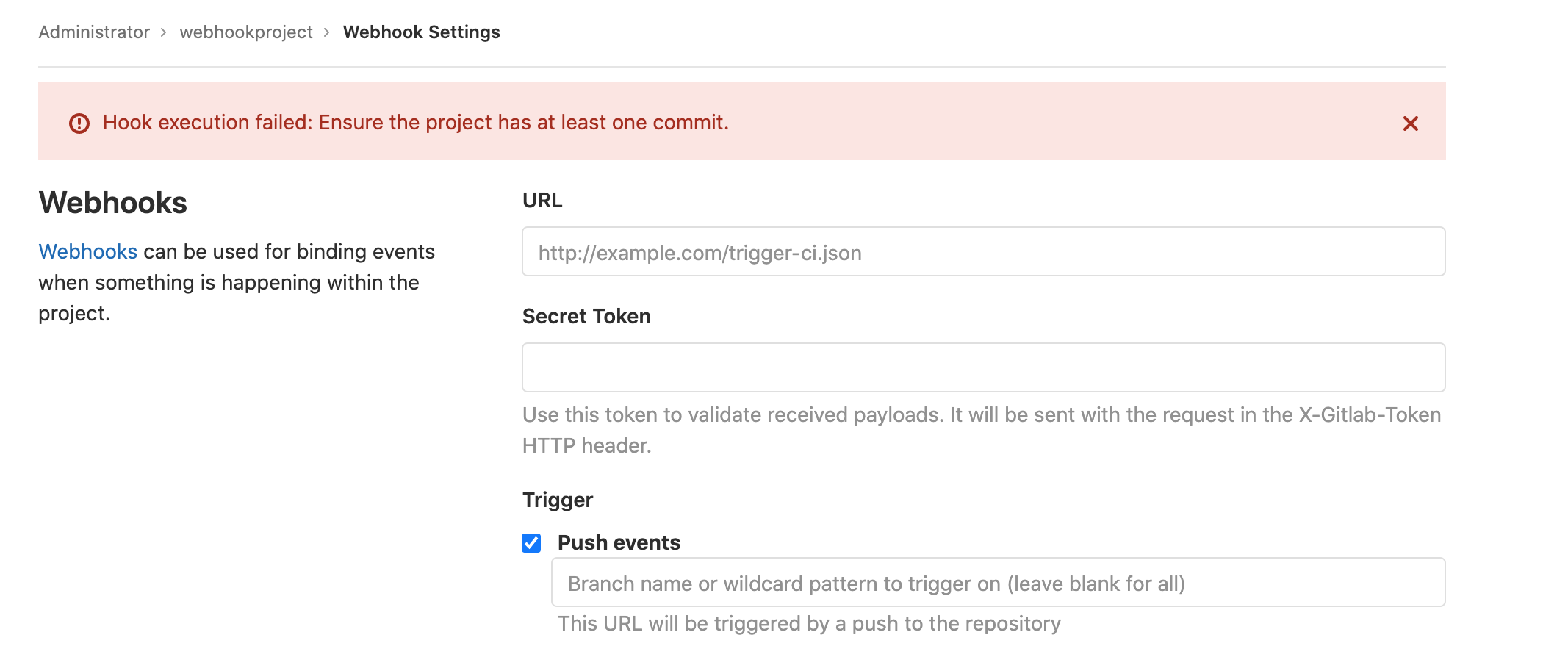The width and height of the screenshot is (1568, 657).
Task: Click the hook execution failed message text
Action: coord(416,122)
